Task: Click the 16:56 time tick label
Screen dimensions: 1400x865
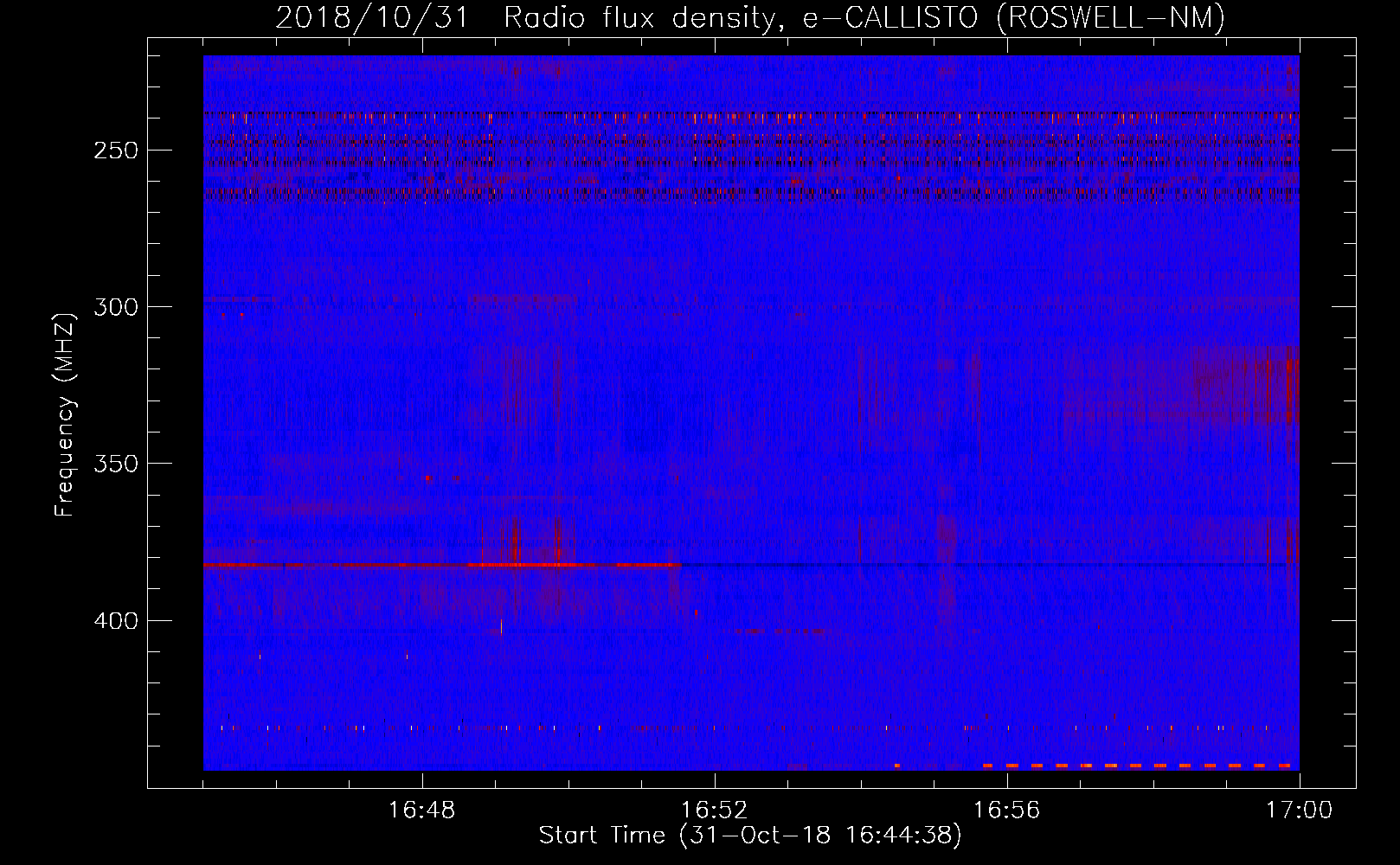Action: click(x=1007, y=811)
